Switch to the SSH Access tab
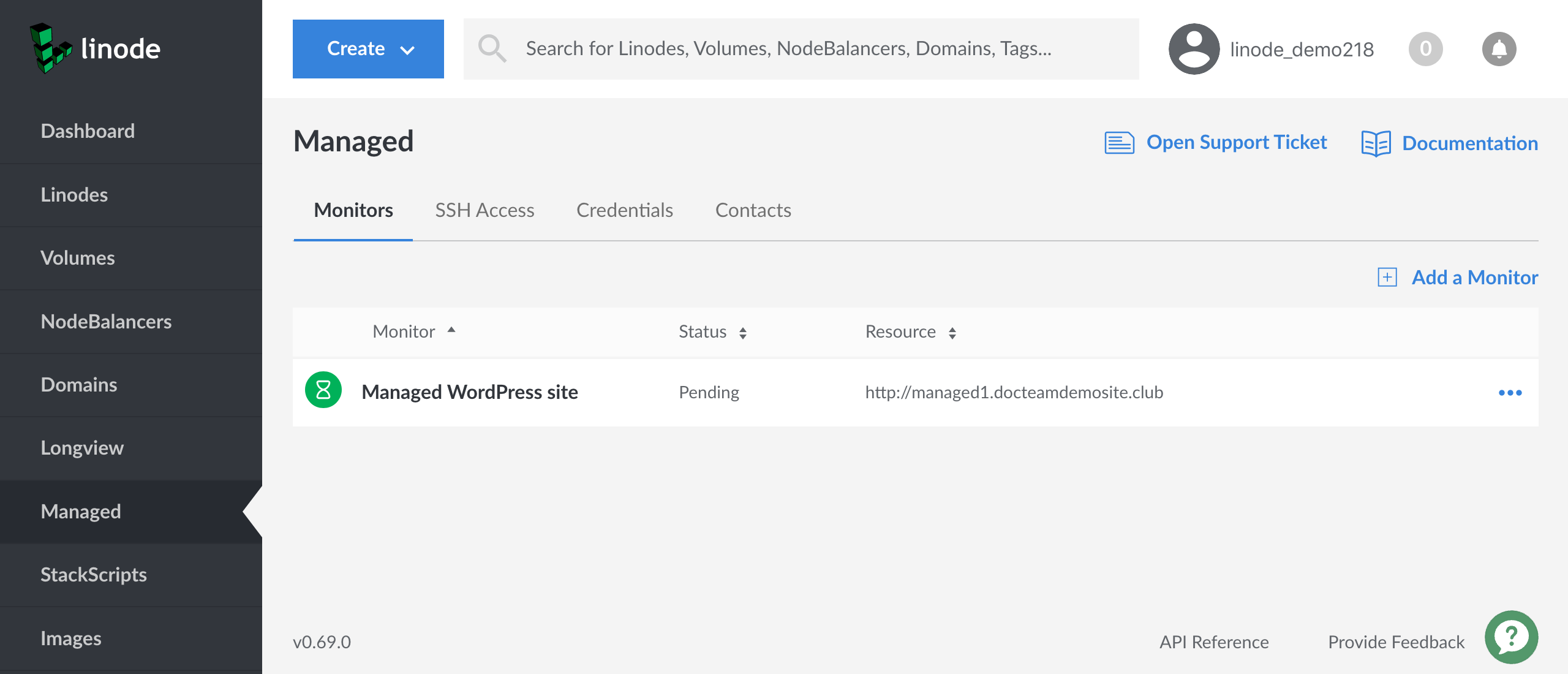 coord(484,211)
